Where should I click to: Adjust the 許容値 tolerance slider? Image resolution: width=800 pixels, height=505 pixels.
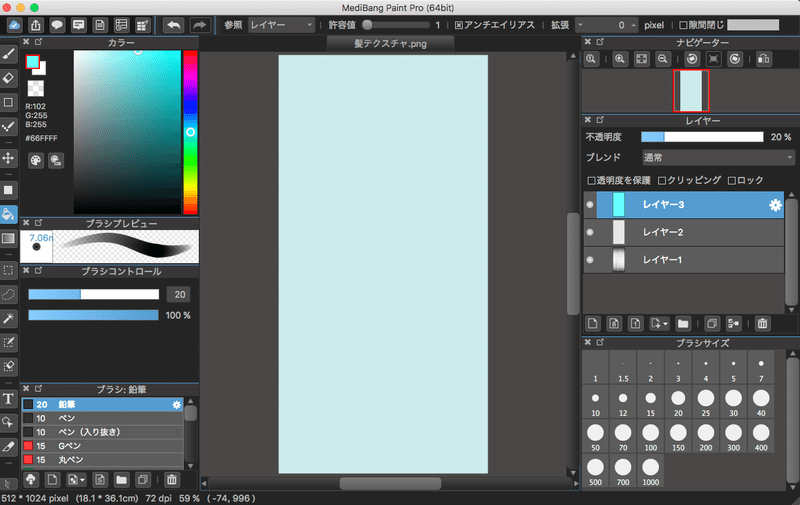(396, 24)
